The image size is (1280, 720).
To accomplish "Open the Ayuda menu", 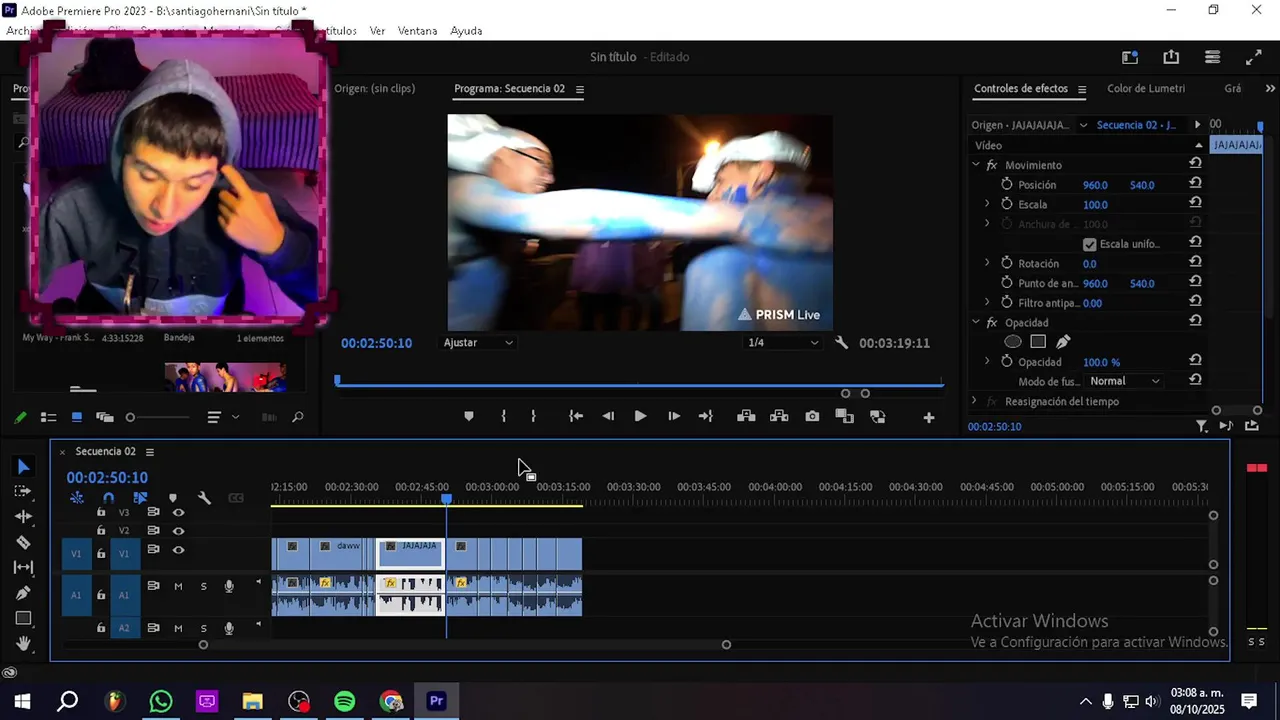I will (466, 31).
